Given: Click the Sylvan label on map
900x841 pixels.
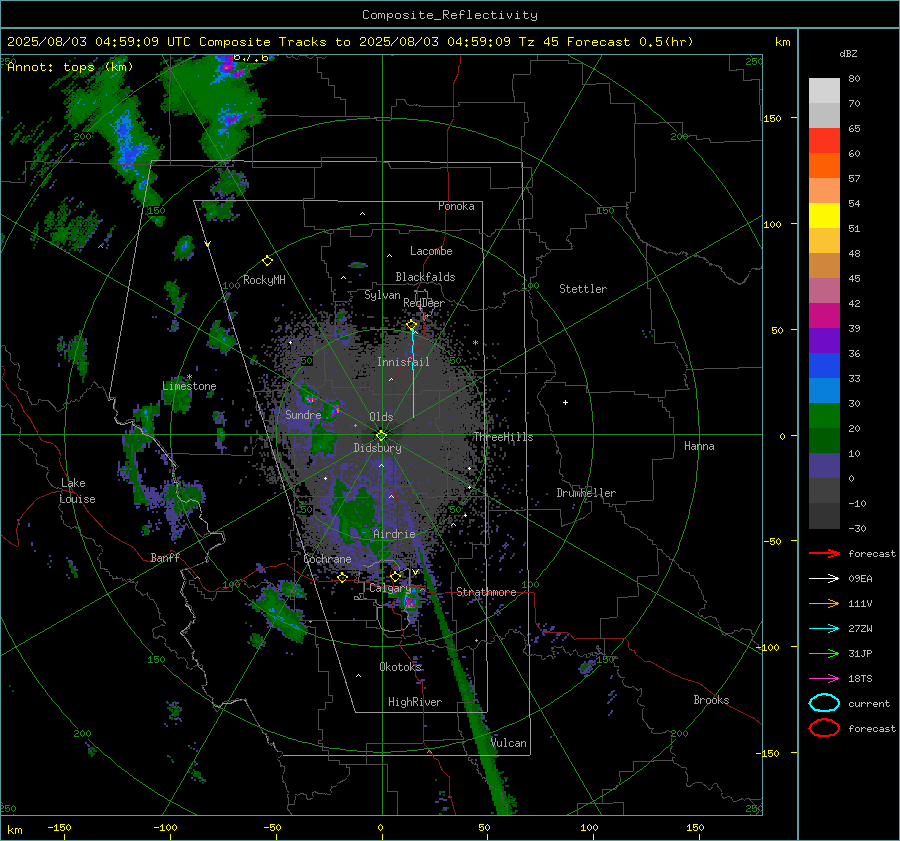Looking at the screenshot, I should point(382,295).
